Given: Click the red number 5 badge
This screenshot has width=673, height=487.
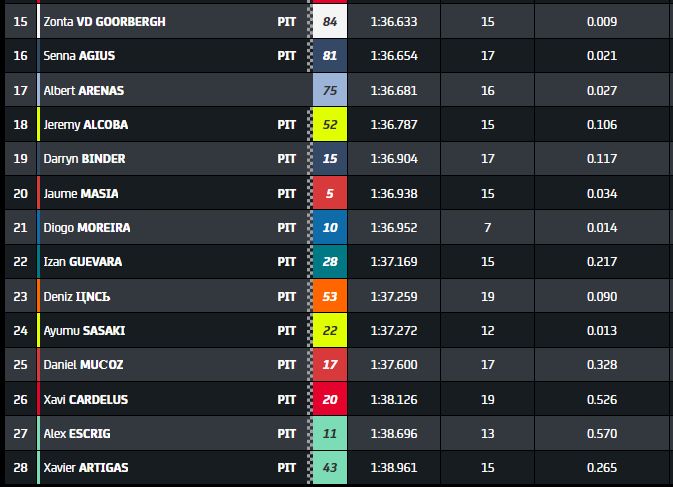Looking at the screenshot, I should (x=330, y=193).
